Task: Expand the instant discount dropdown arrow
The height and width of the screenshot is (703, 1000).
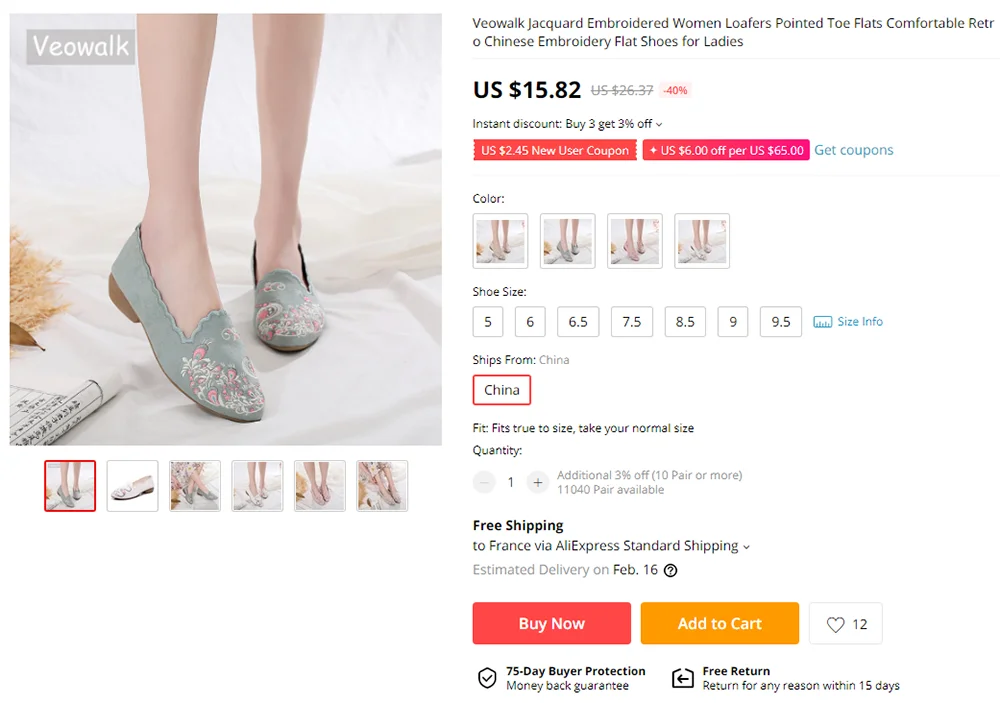Action: 659,124
